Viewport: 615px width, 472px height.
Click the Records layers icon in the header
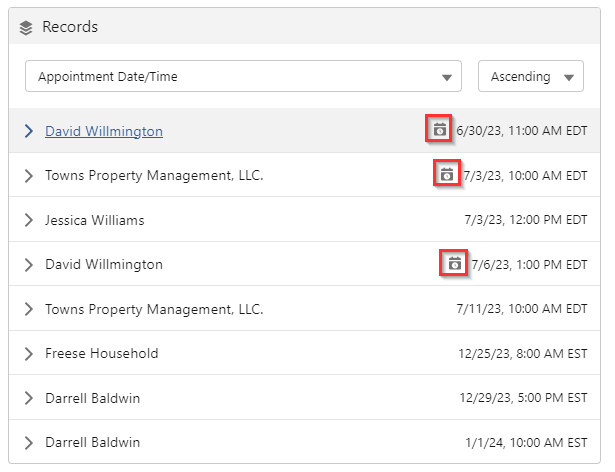26,27
